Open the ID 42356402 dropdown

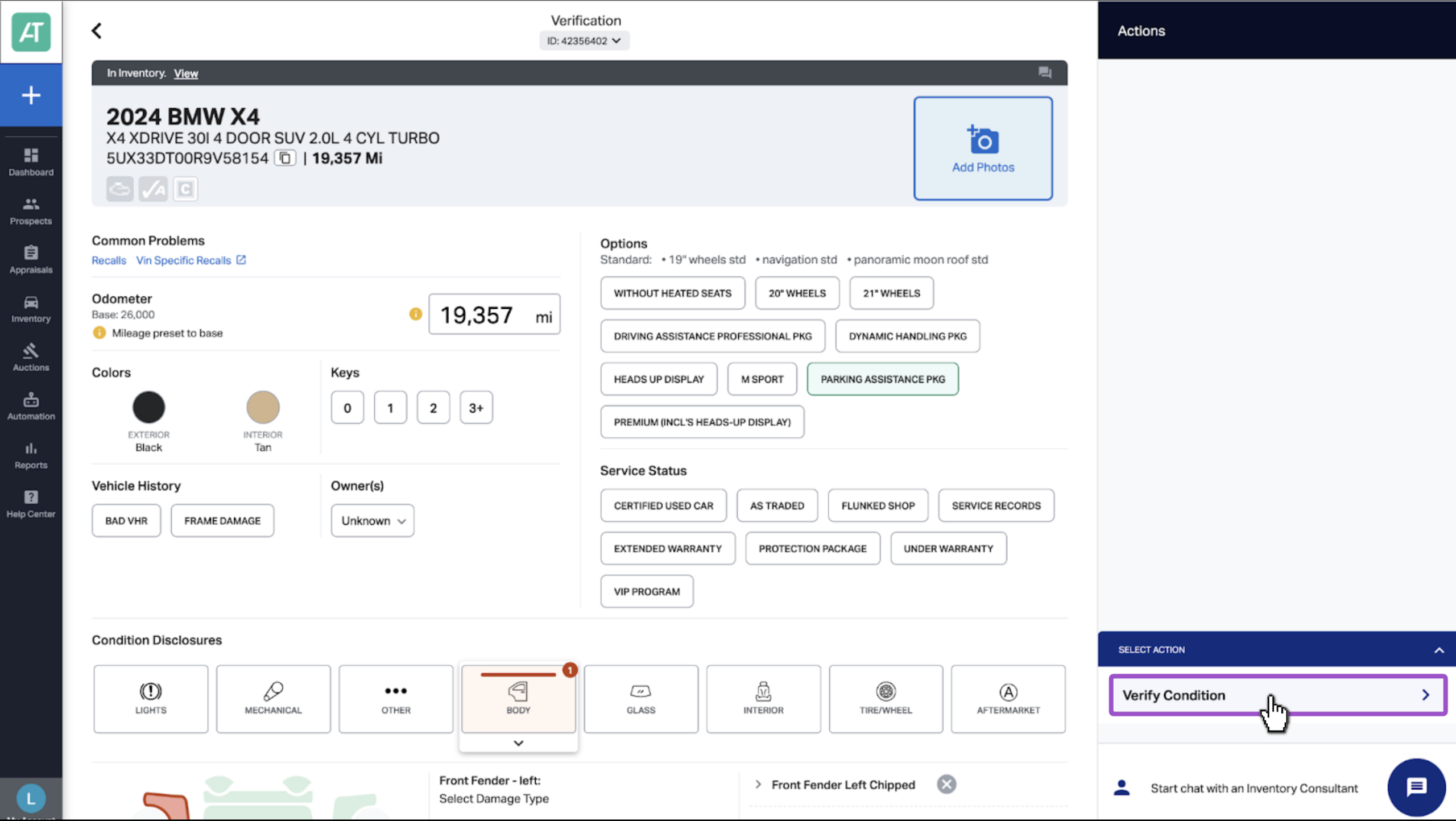[584, 41]
